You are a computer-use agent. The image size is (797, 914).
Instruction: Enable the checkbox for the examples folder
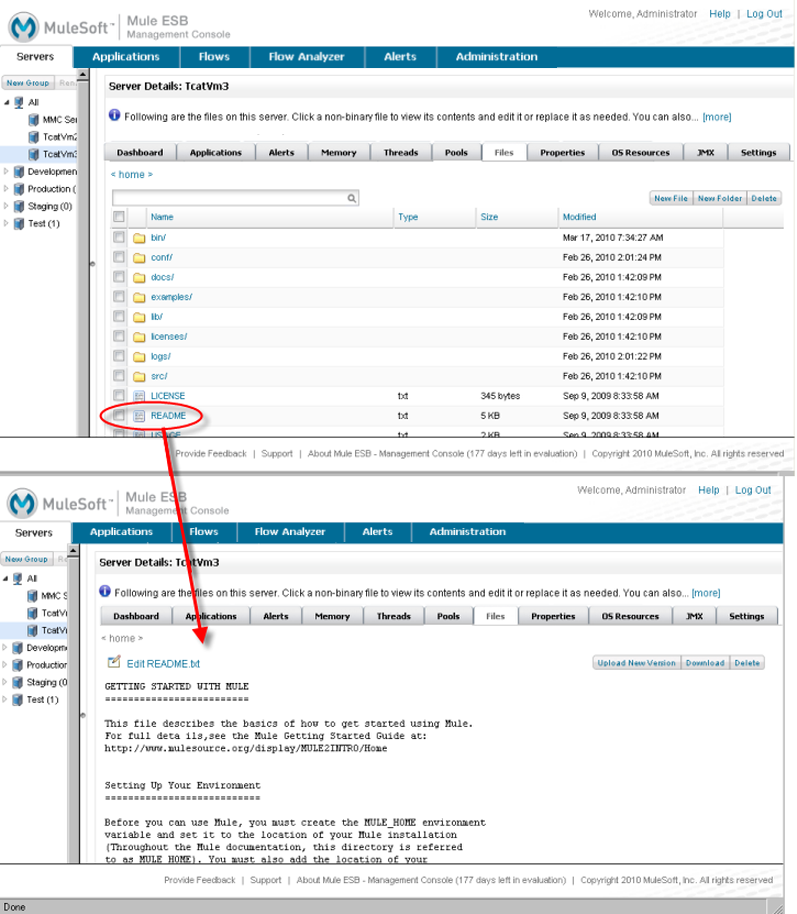[x=119, y=297]
